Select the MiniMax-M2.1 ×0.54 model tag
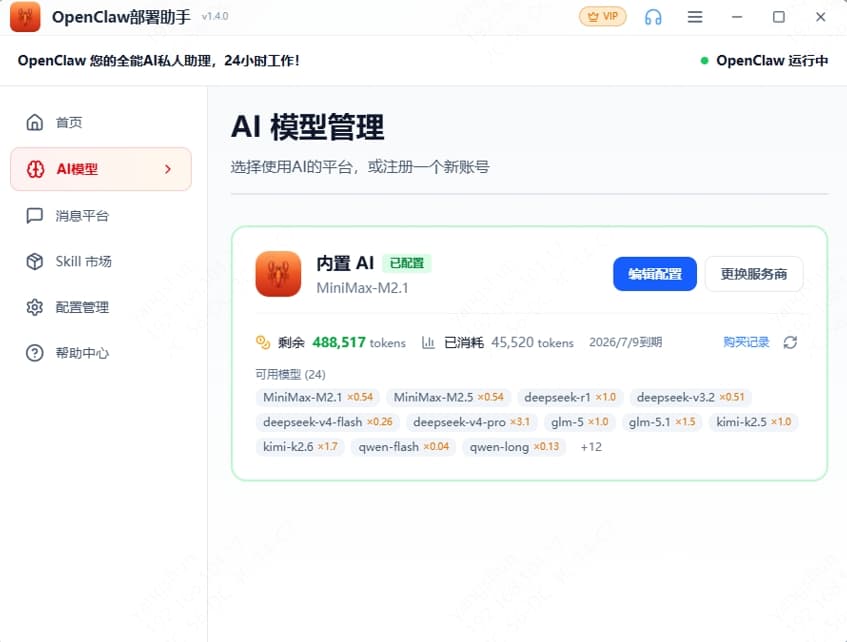This screenshot has height=642, width=847. pos(318,397)
